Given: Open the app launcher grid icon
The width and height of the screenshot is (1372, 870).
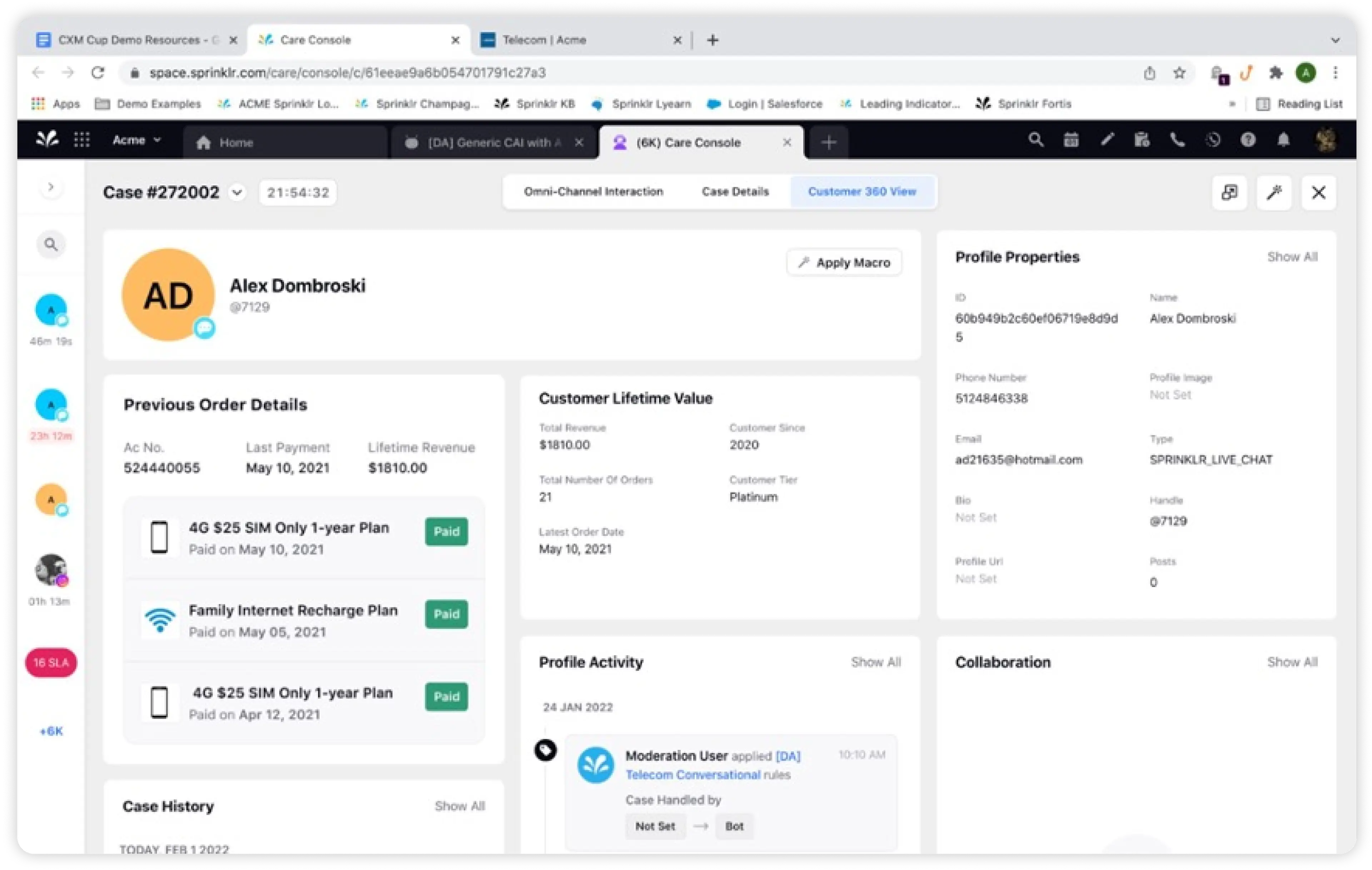Looking at the screenshot, I should (x=82, y=140).
